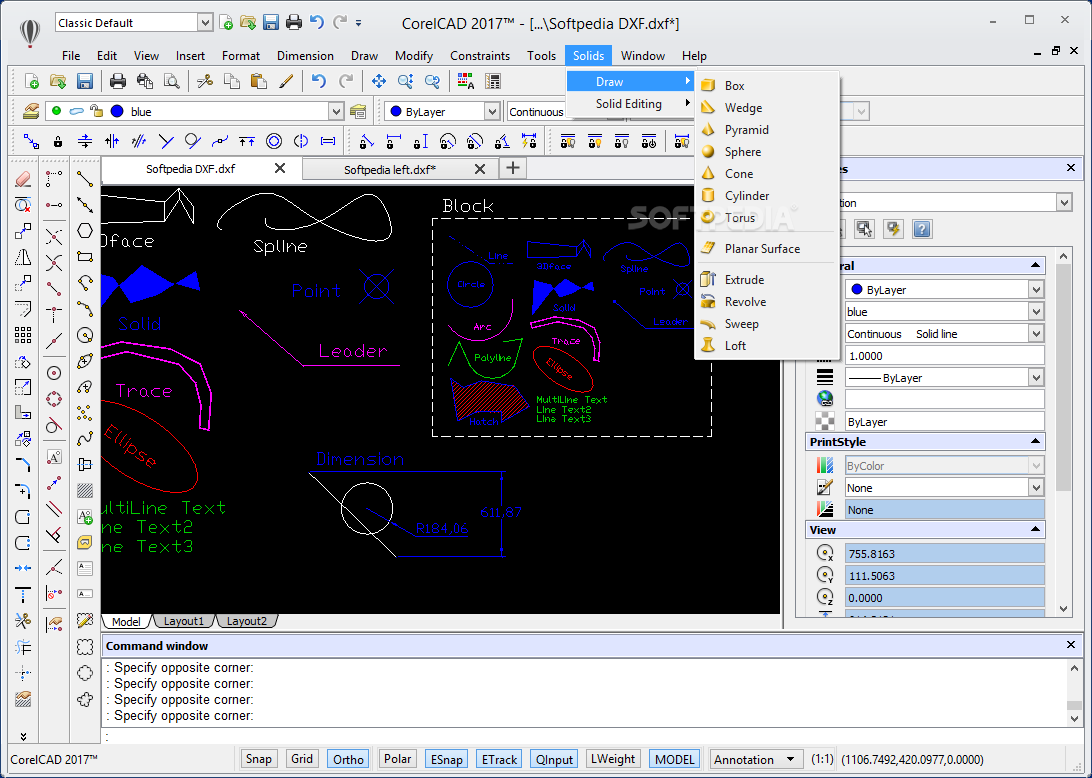Select the Hatch fill tool
Viewport: 1092px width, 778px height.
[x=85, y=490]
